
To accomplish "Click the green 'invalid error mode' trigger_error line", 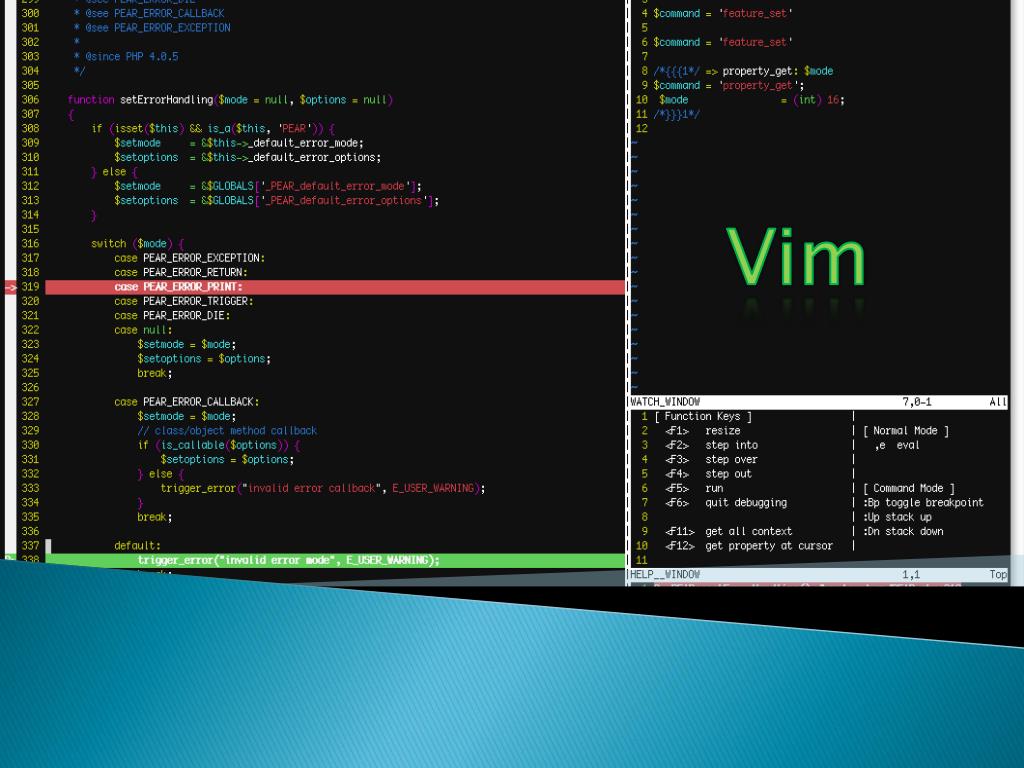I will [x=335, y=560].
